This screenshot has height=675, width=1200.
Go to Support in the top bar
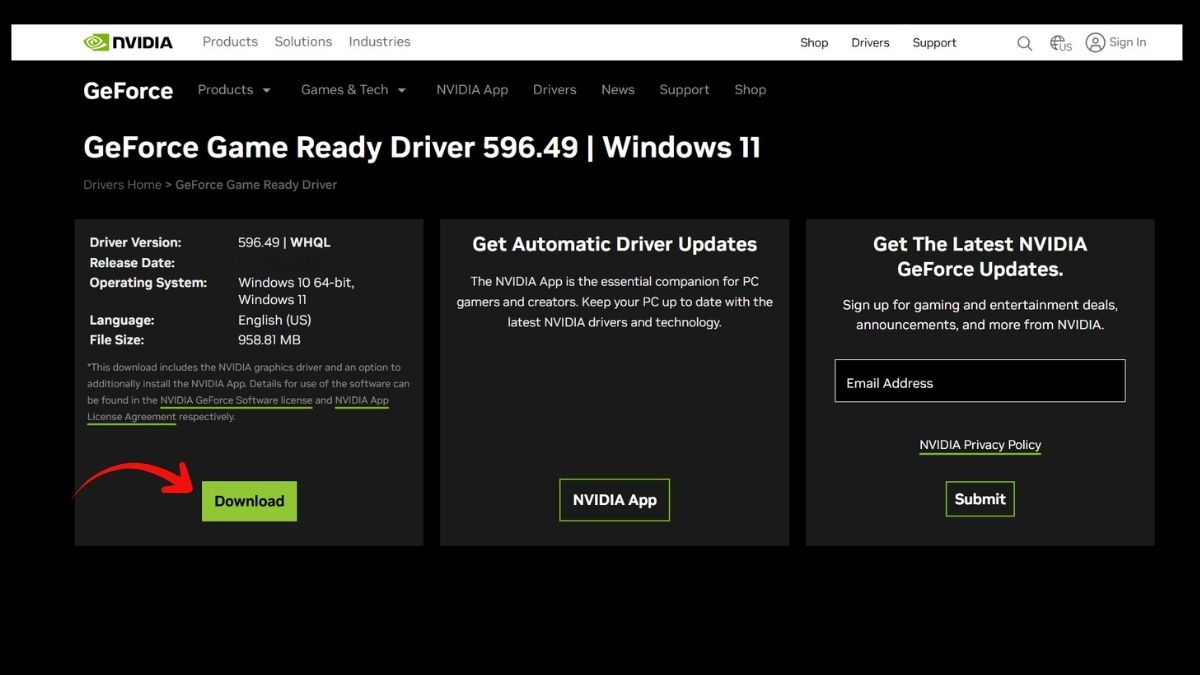934,43
